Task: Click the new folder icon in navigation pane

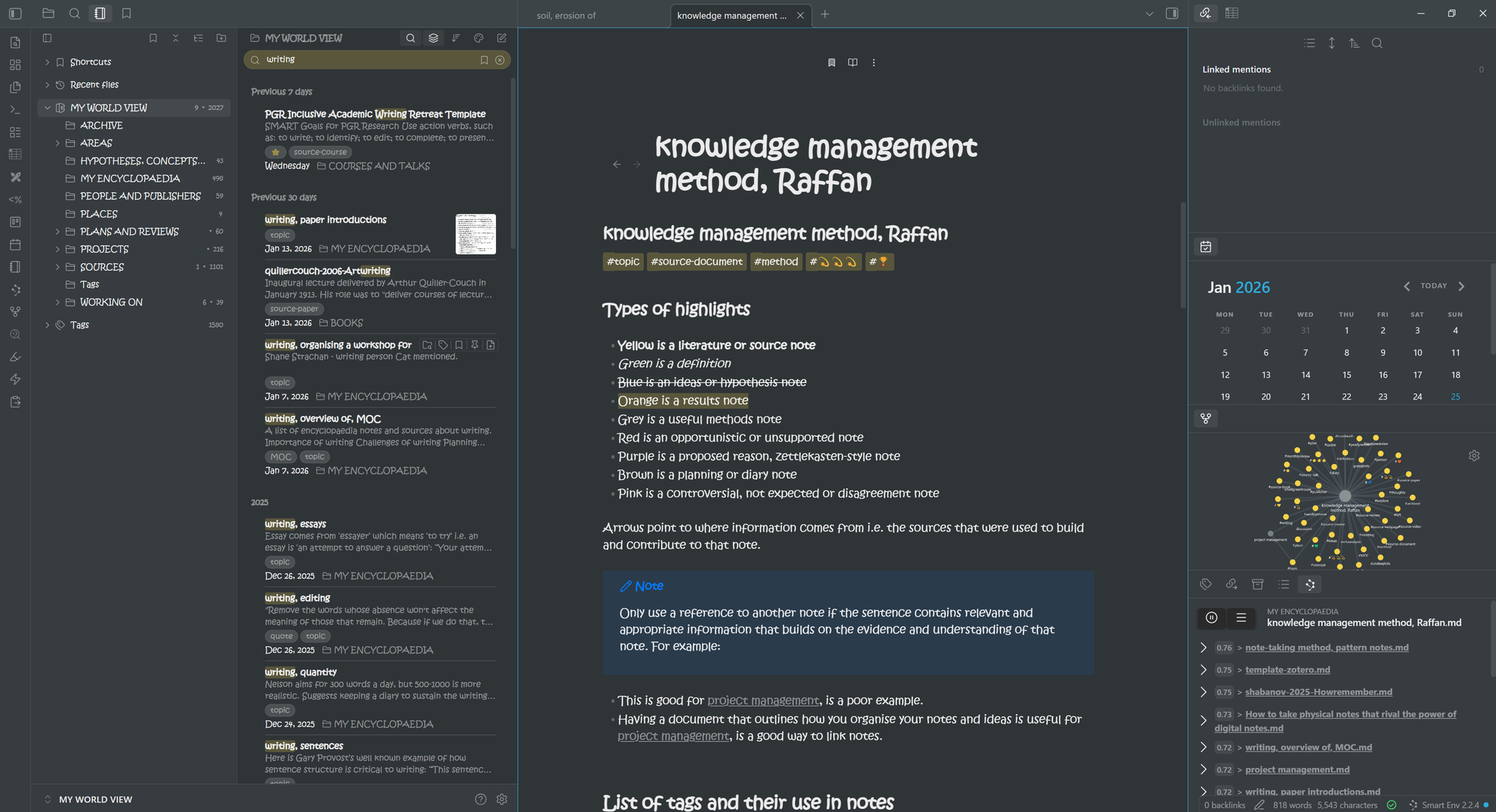Action: pyautogui.click(x=221, y=38)
